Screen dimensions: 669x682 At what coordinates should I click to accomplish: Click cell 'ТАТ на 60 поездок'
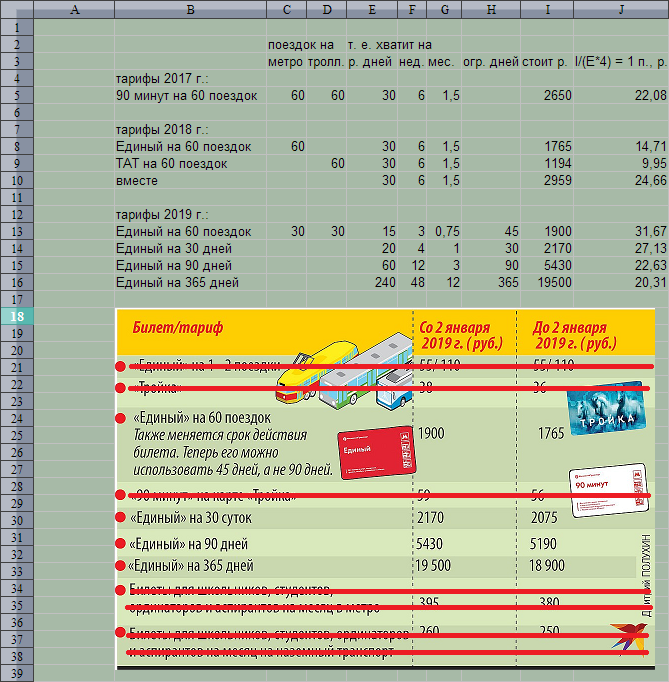tap(191, 164)
